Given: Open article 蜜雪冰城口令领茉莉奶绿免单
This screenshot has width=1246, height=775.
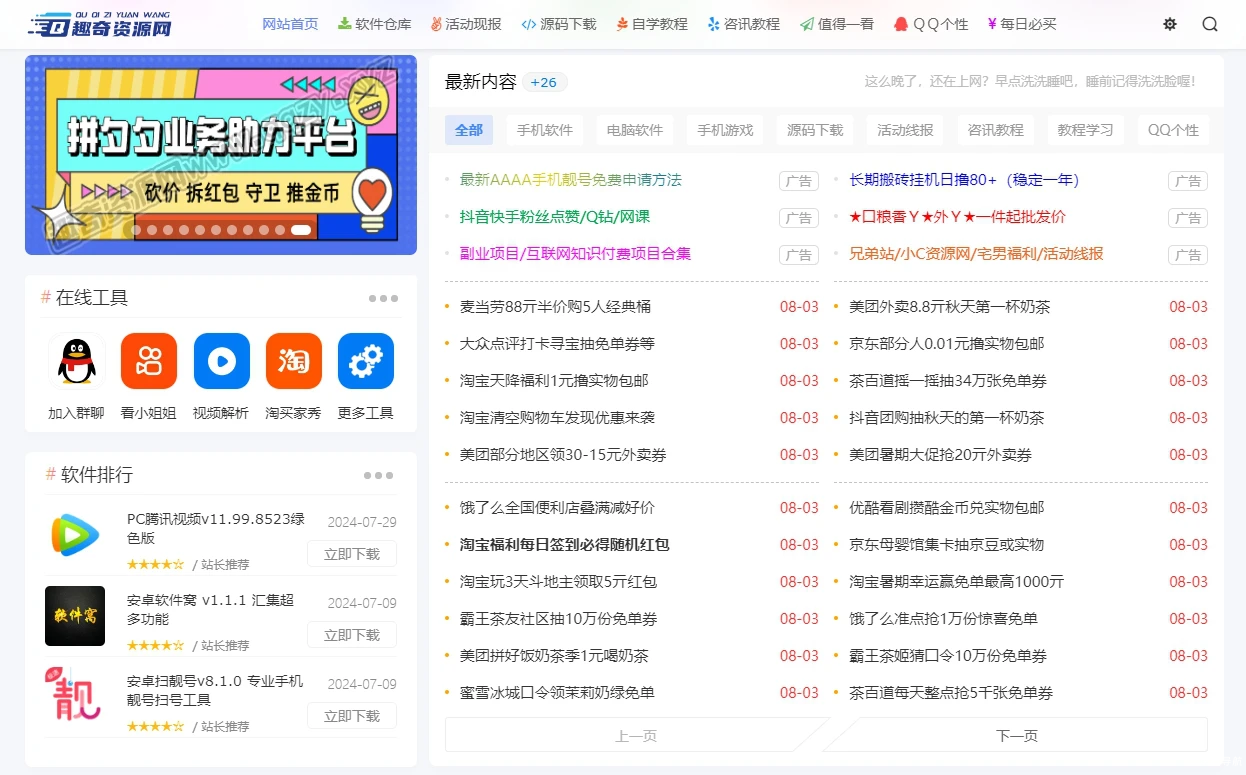Looking at the screenshot, I should (557, 693).
